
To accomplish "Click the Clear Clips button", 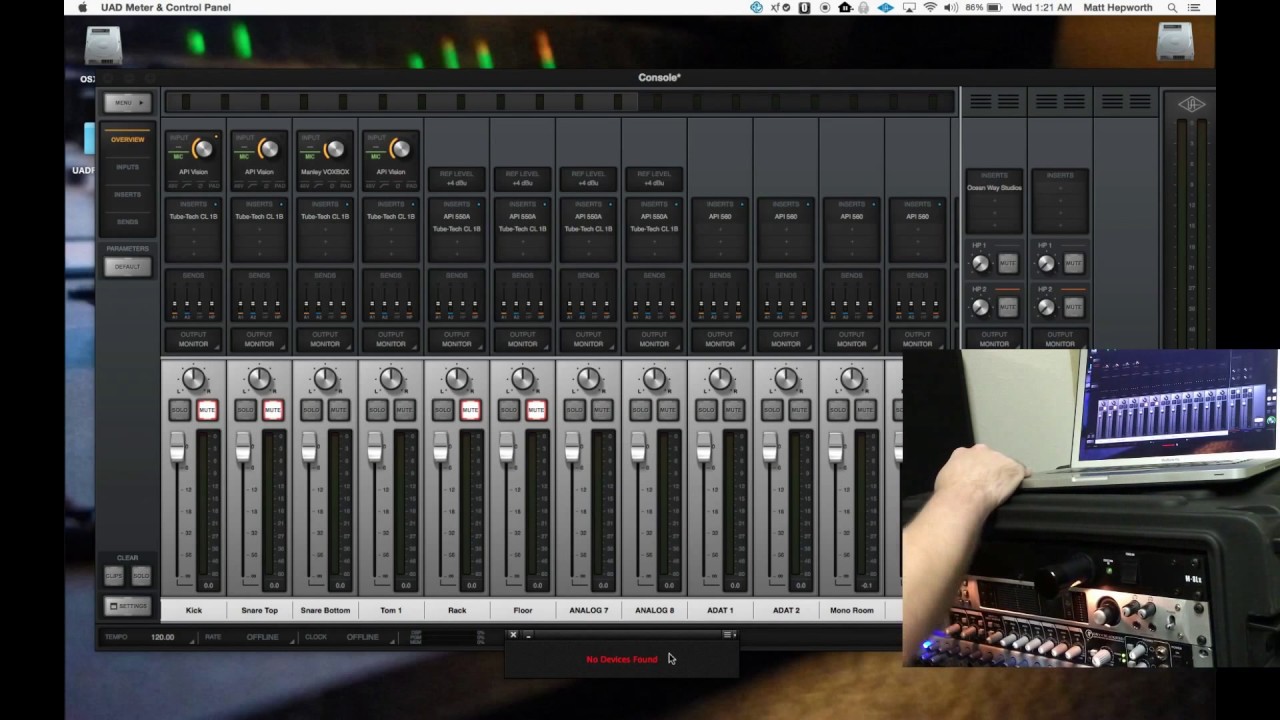I will point(114,576).
